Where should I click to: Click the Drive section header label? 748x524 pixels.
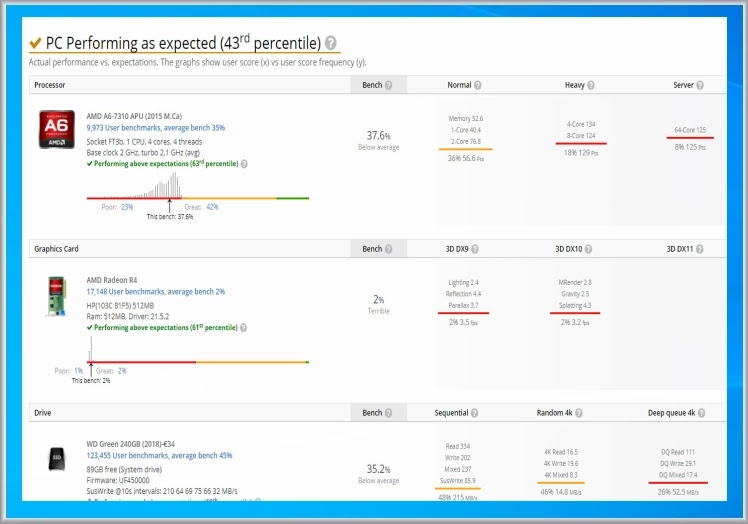click(42, 413)
